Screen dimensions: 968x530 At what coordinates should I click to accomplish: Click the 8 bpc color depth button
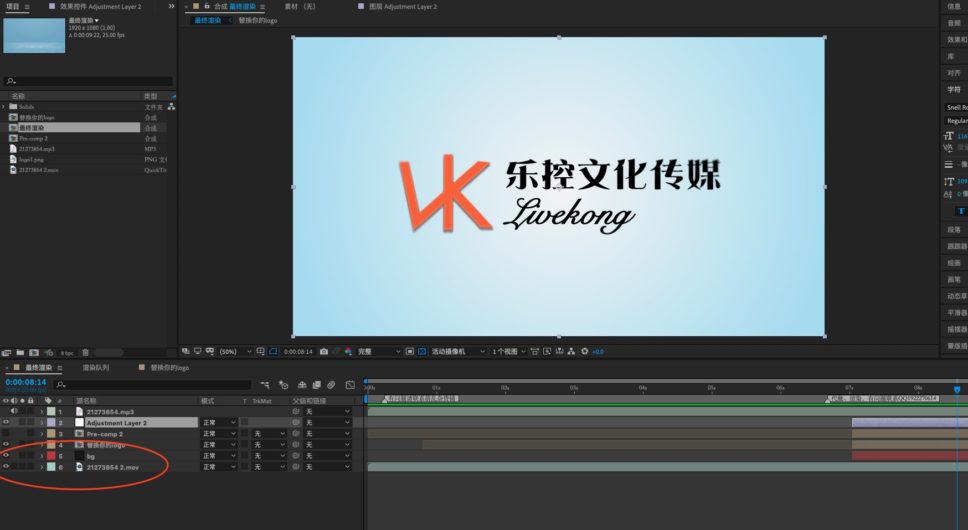tap(67, 353)
